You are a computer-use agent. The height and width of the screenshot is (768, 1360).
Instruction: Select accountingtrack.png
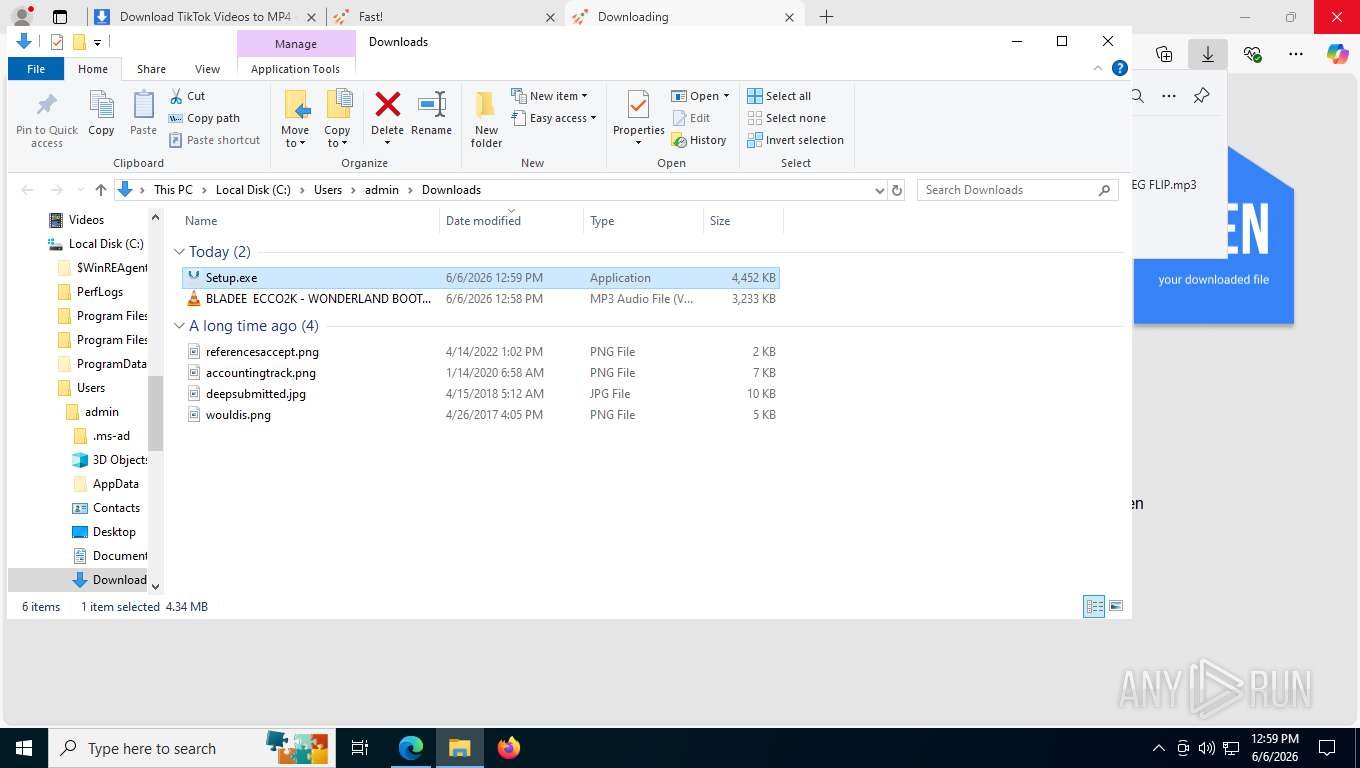480,373
